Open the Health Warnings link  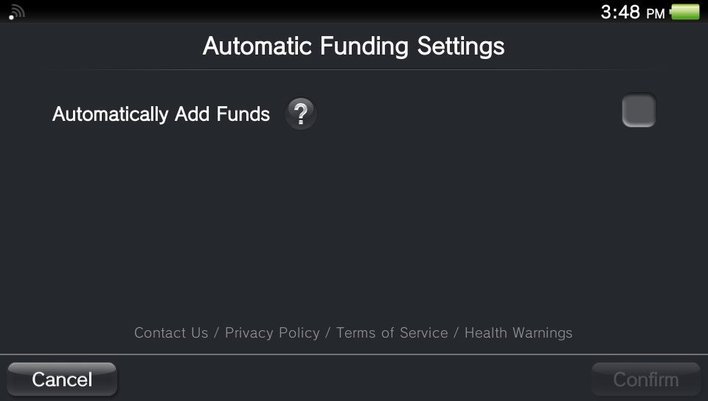point(518,333)
